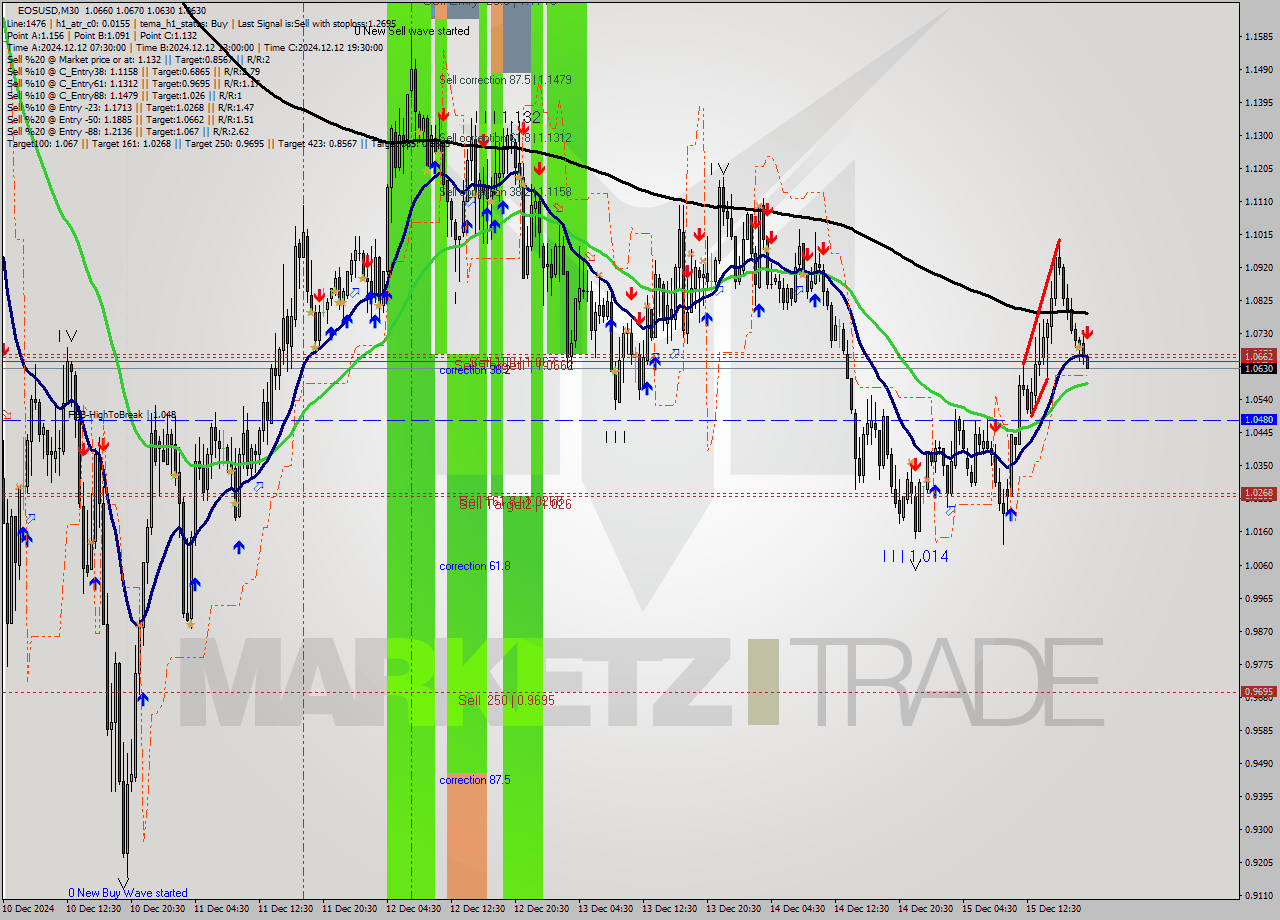The height and width of the screenshot is (920, 1280).
Task: Click 'Sell %20 @ Market price' line
Action: [138, 59]
